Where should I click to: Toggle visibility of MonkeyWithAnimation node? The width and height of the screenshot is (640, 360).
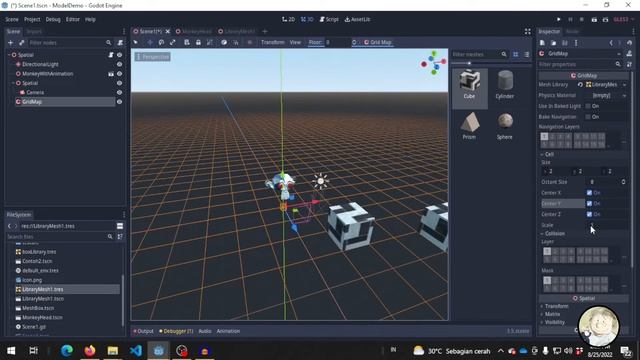(120, 74)
